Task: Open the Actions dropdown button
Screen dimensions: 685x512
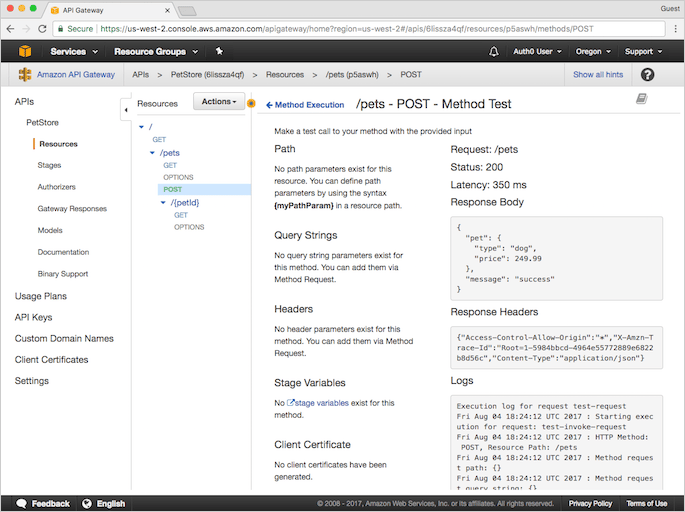Action: [x=219, y=101]
